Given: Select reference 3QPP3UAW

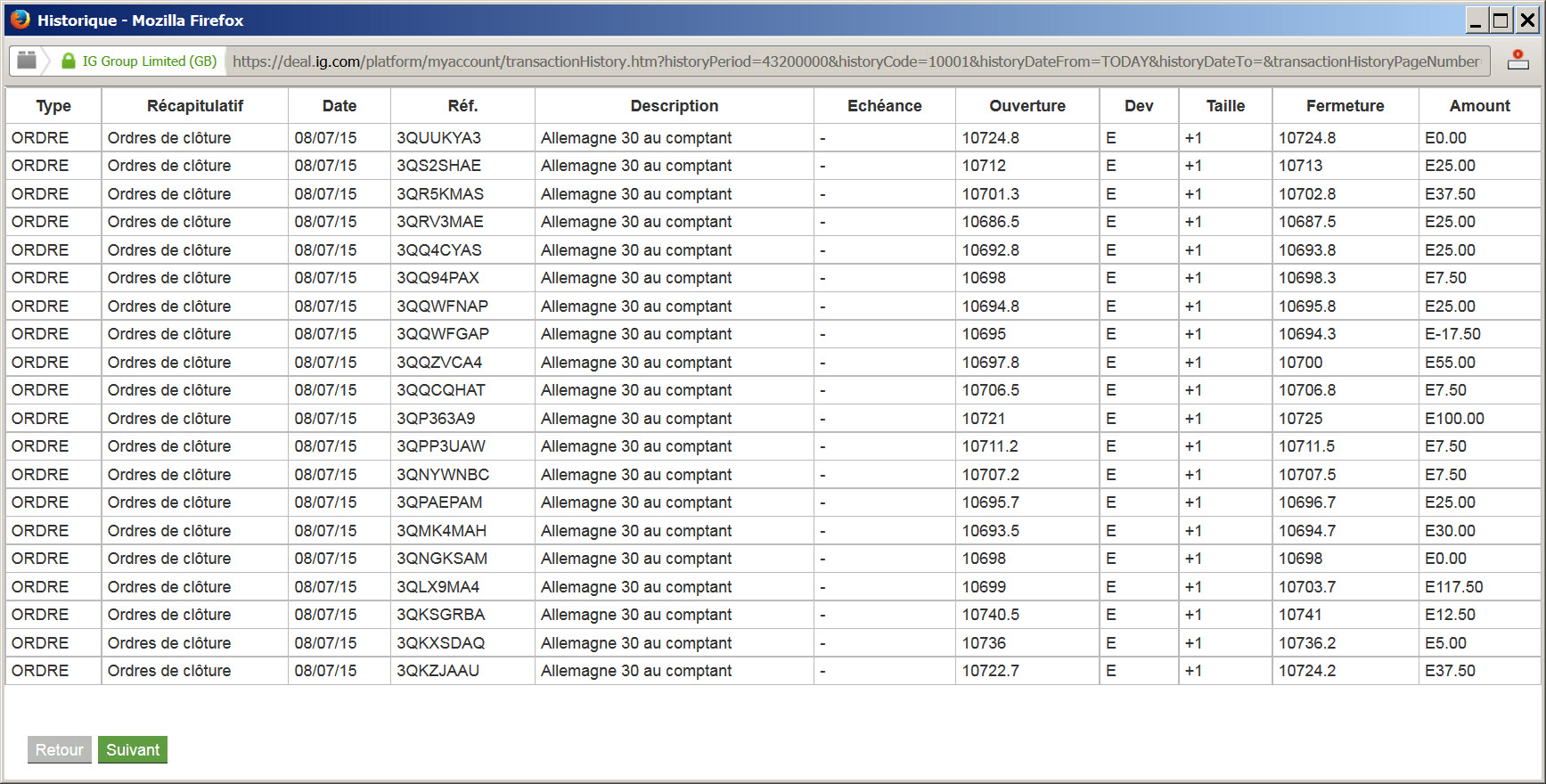Looking at the screenshot, I should (x=441, y=446).
